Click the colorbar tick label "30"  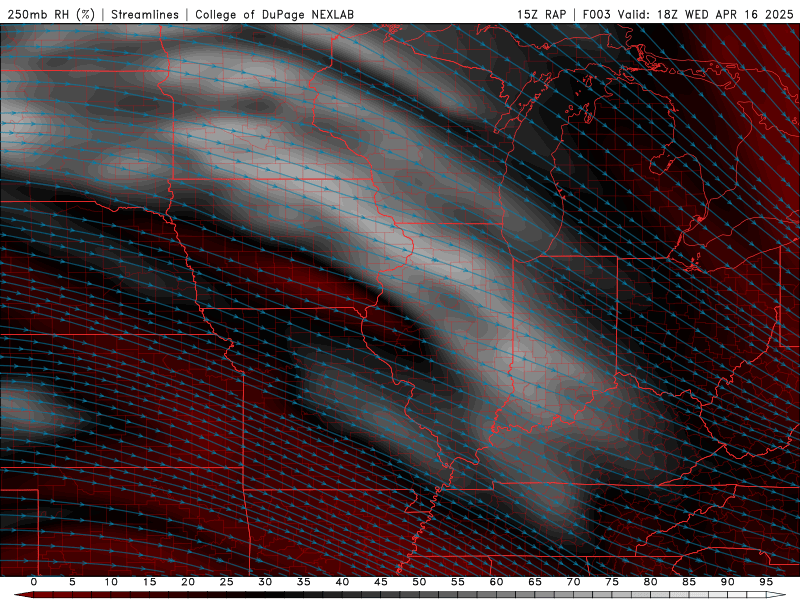(x=265, y=582)
